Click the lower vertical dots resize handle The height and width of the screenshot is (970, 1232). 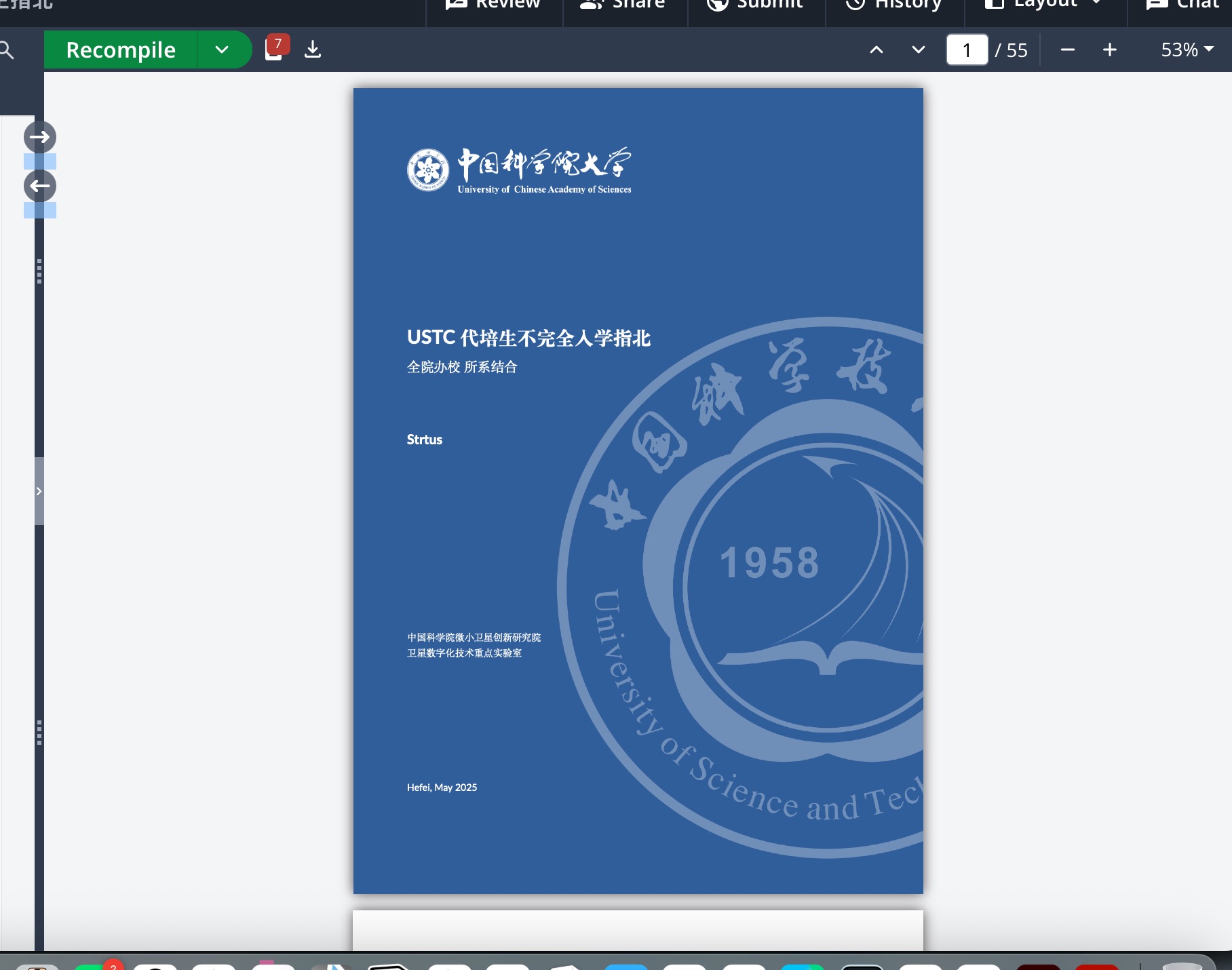pos(39,733)
